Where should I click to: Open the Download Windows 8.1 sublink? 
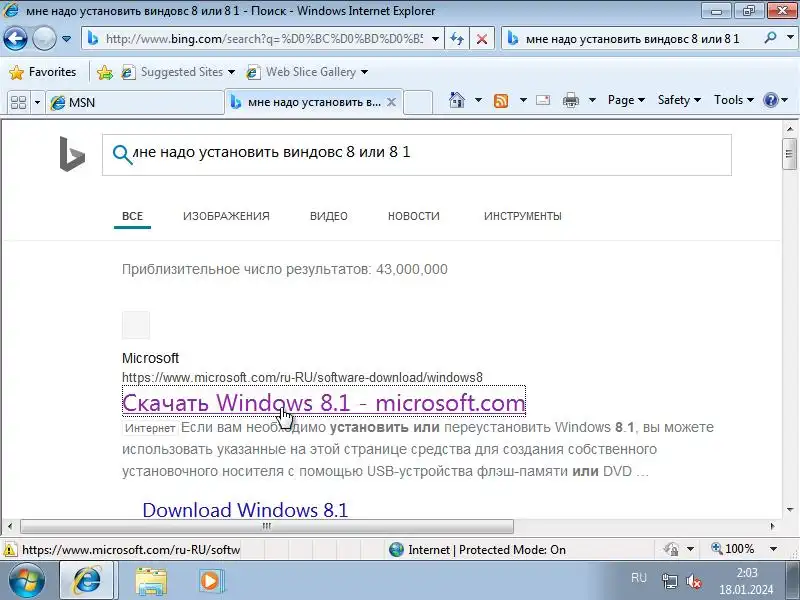pos(245,510)
